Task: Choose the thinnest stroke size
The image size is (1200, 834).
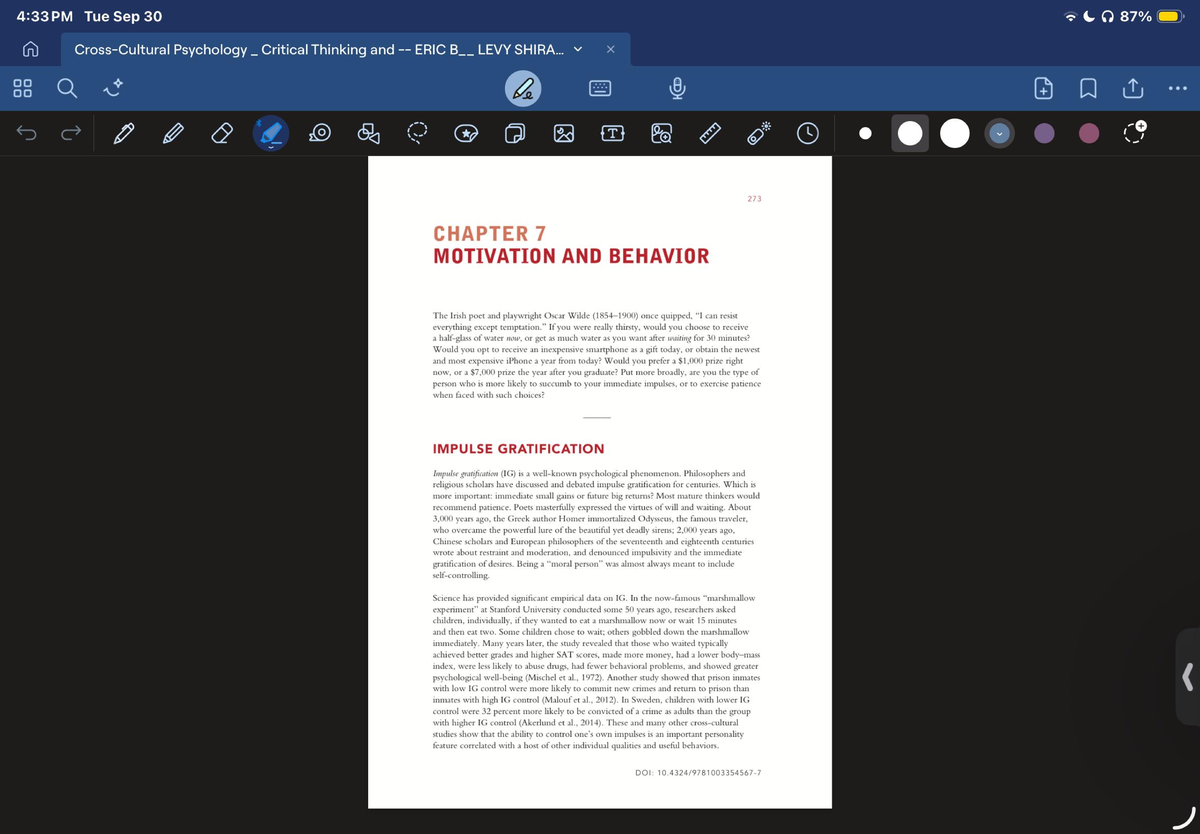Action: (865, 134)
